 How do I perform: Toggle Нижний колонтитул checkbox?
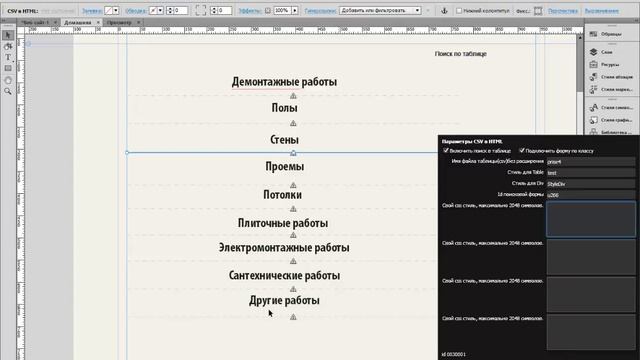[459, 11]
